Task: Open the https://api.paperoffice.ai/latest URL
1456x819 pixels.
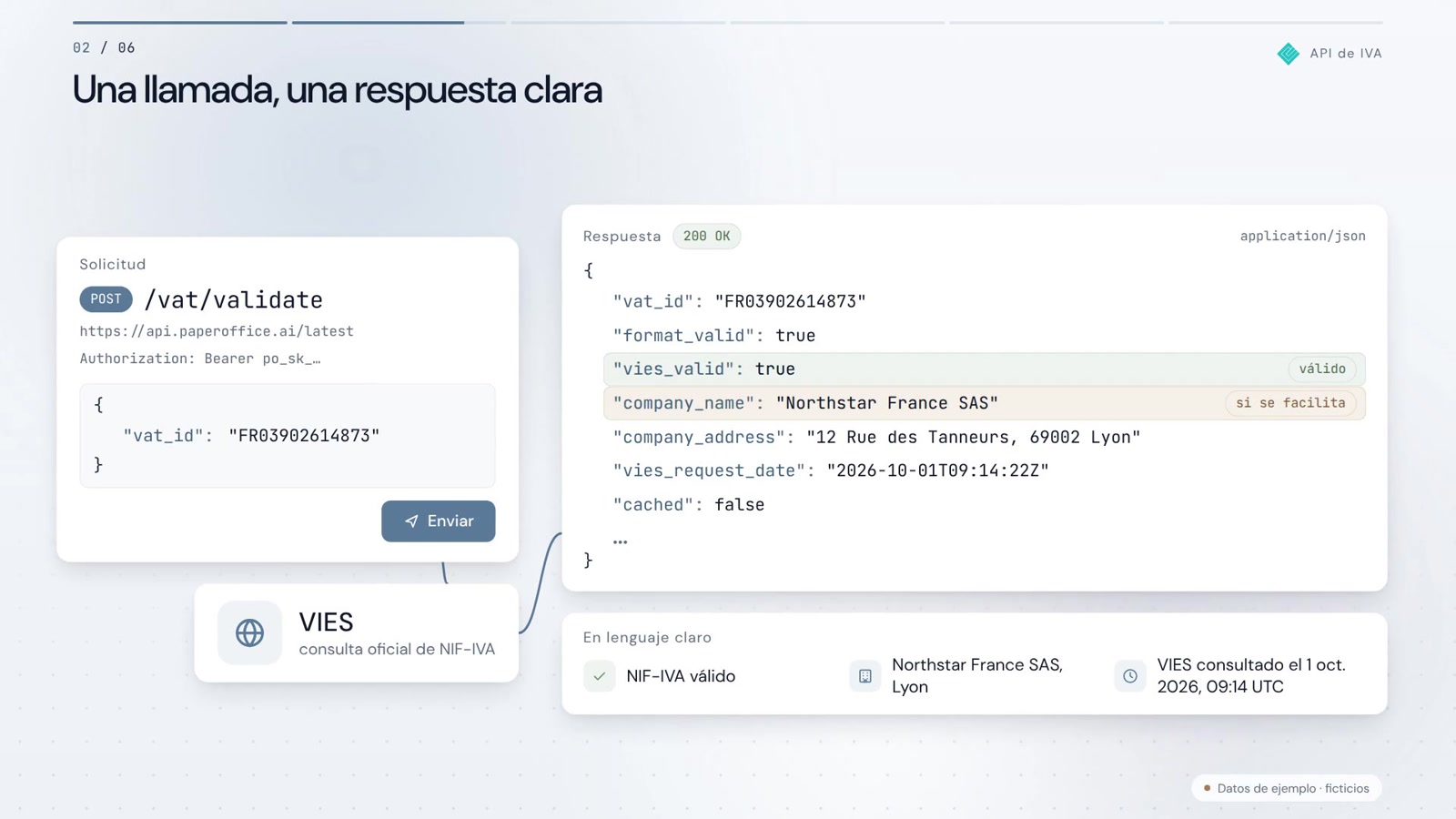Action: (217, 331)
